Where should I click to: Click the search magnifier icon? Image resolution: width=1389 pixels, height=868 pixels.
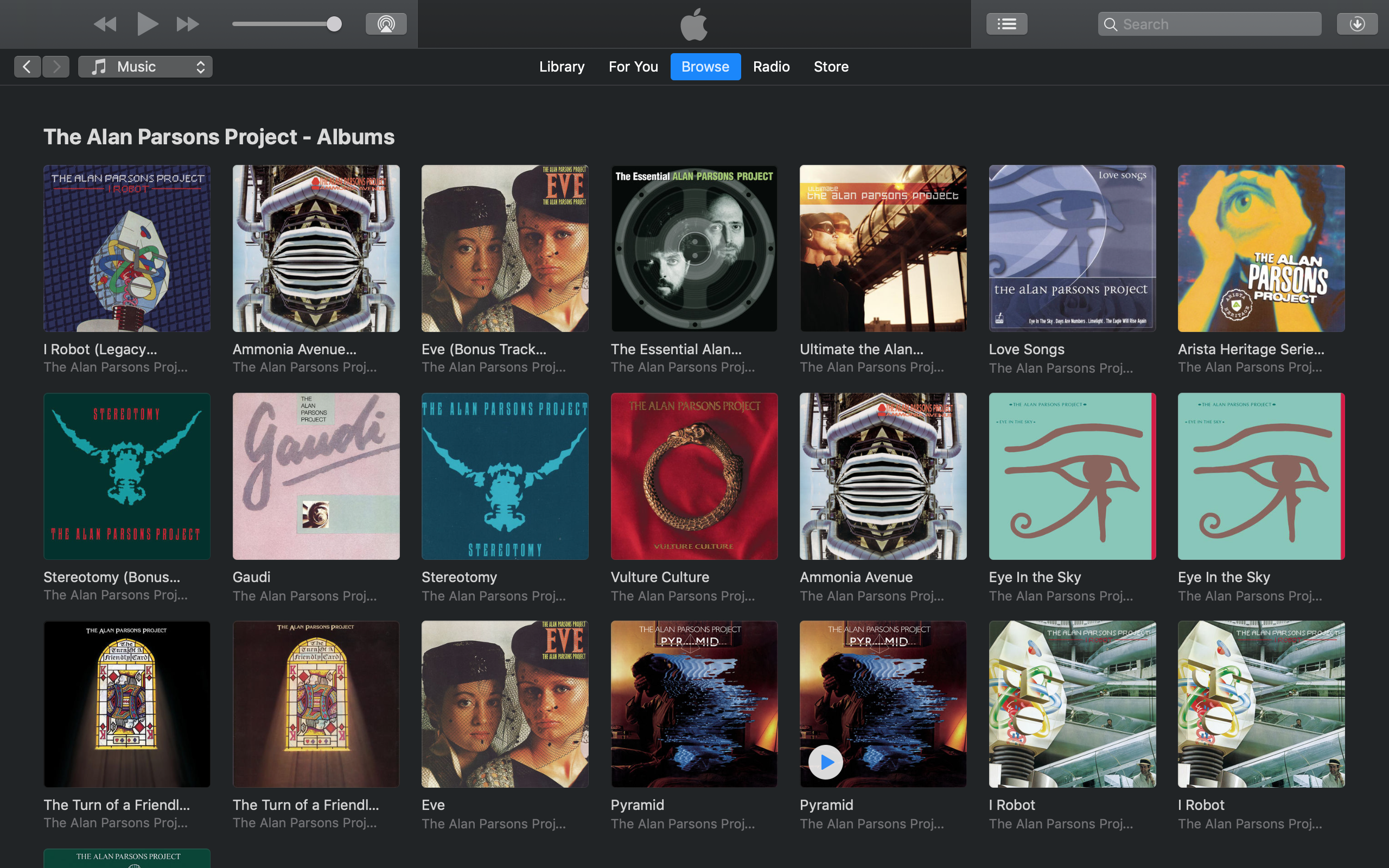coord(1111,25)
